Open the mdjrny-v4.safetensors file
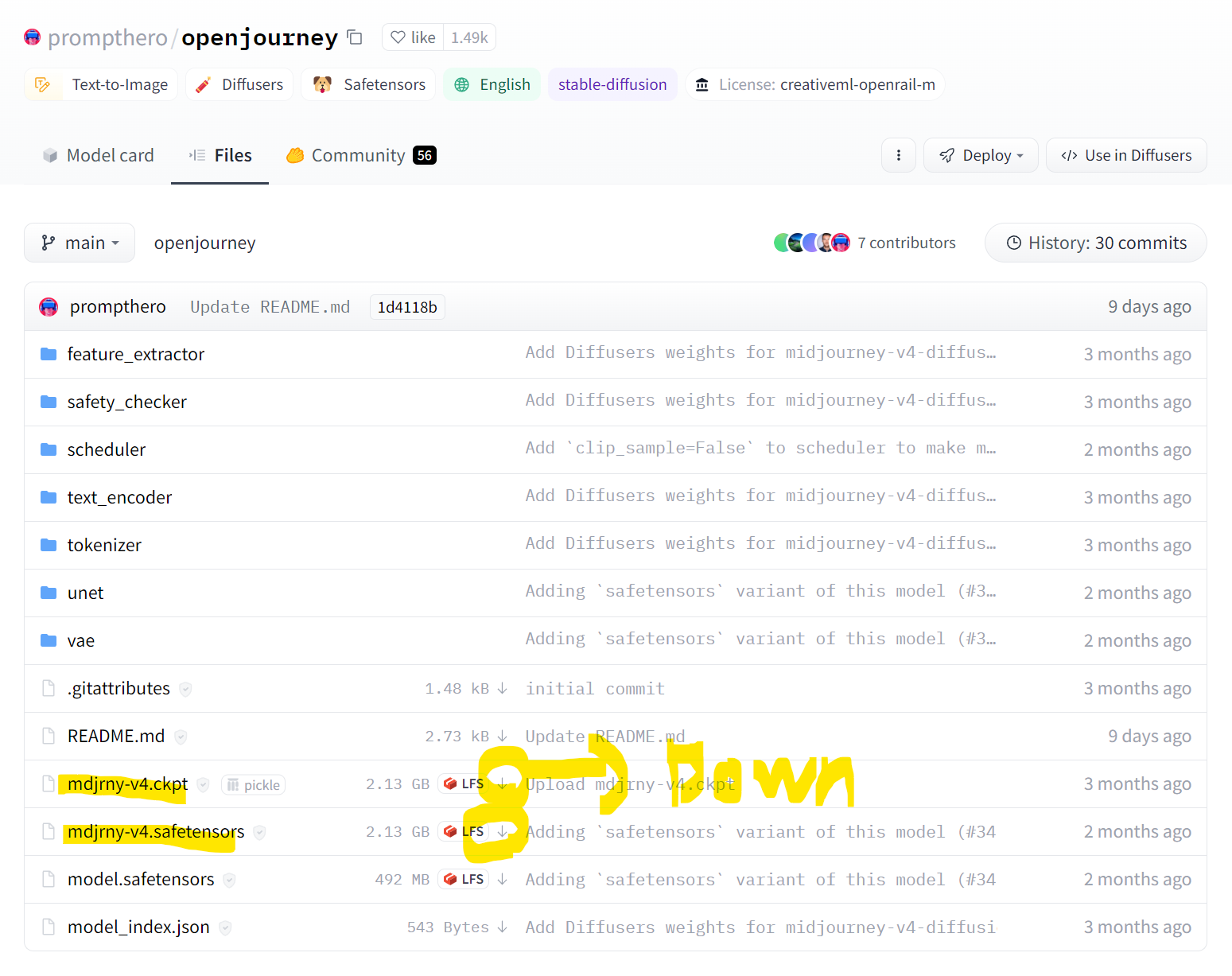1232x976 pixels. pyautogui.click(x=156, y=831)
